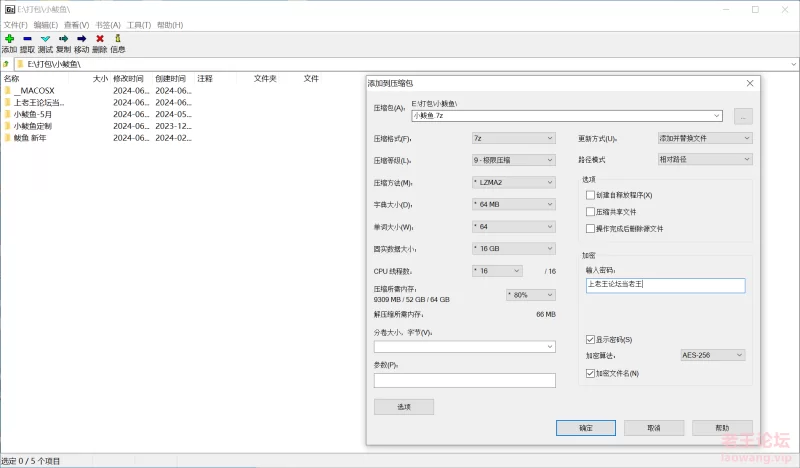Viewport: 800px width, 468px height.
Task: Click the Options (选项) button
Action: [403, 407]
